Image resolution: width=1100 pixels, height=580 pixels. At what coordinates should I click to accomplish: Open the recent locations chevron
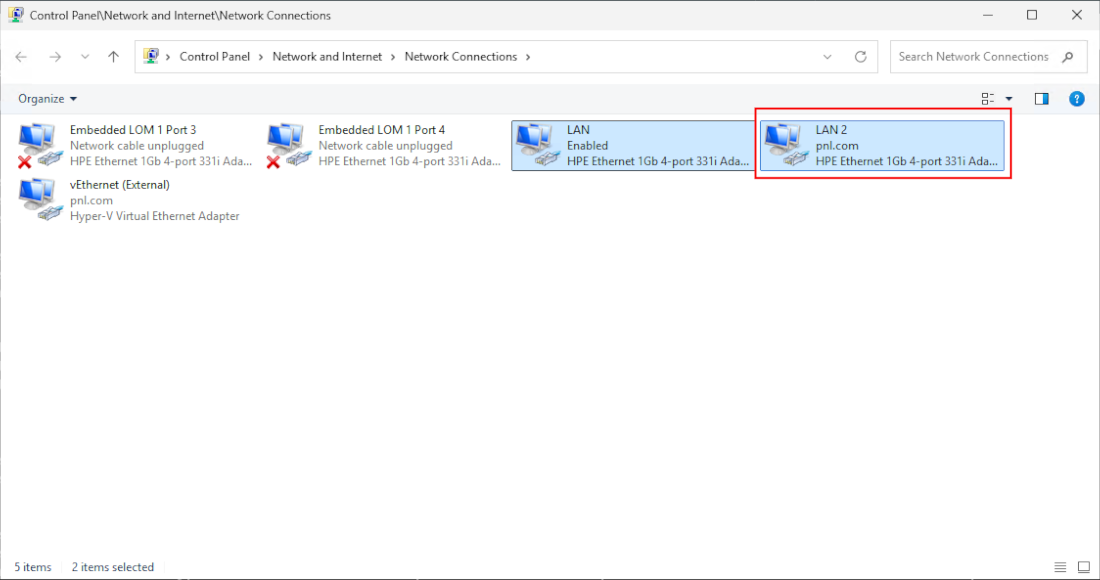(85, 57)
